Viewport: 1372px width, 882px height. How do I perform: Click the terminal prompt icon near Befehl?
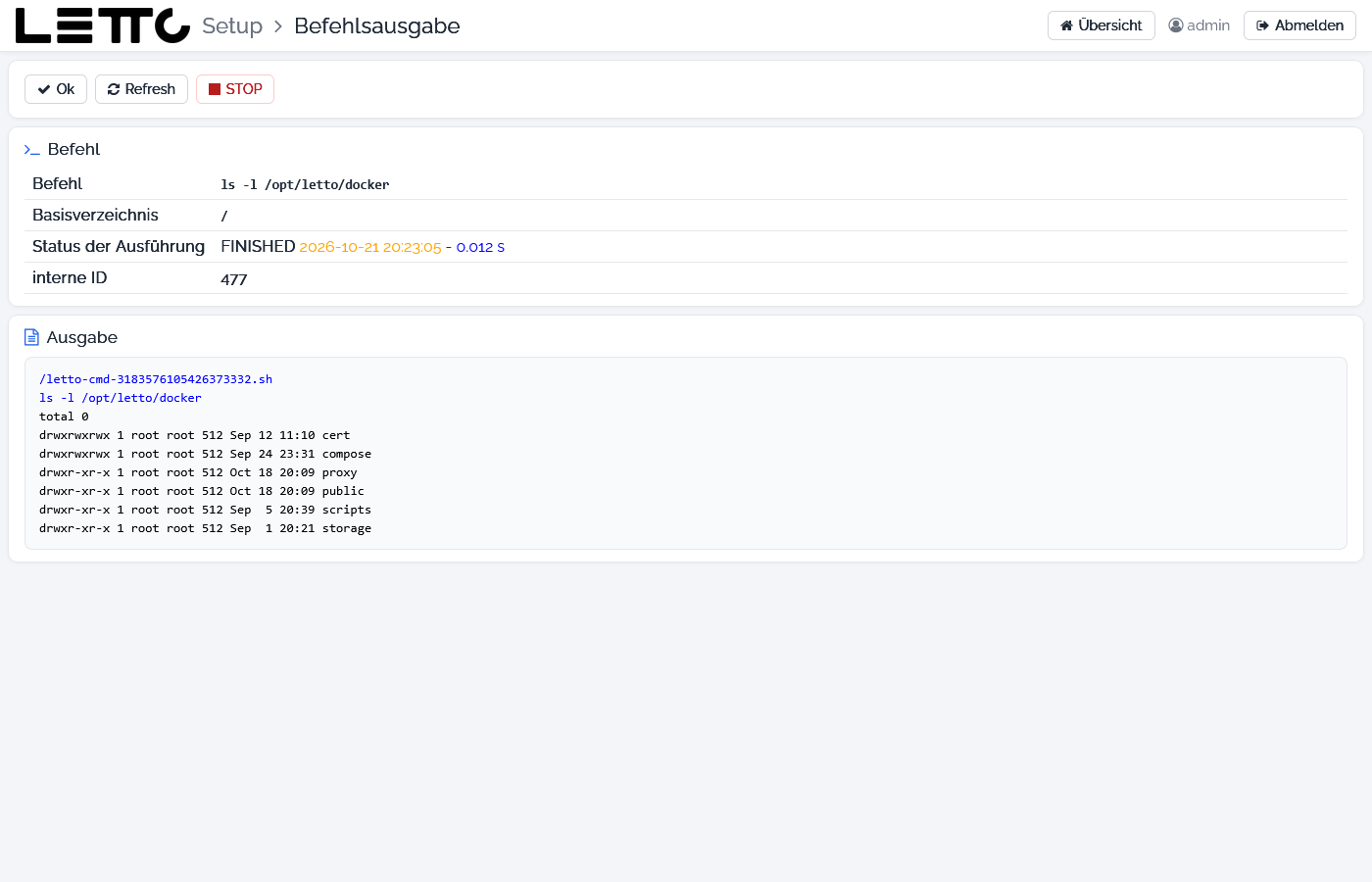point(32,150)
